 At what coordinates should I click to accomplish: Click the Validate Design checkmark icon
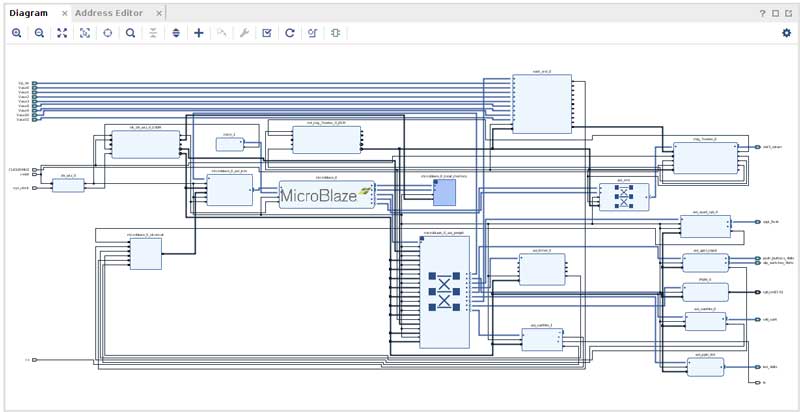pyautogui.click(x=267, y=33)
